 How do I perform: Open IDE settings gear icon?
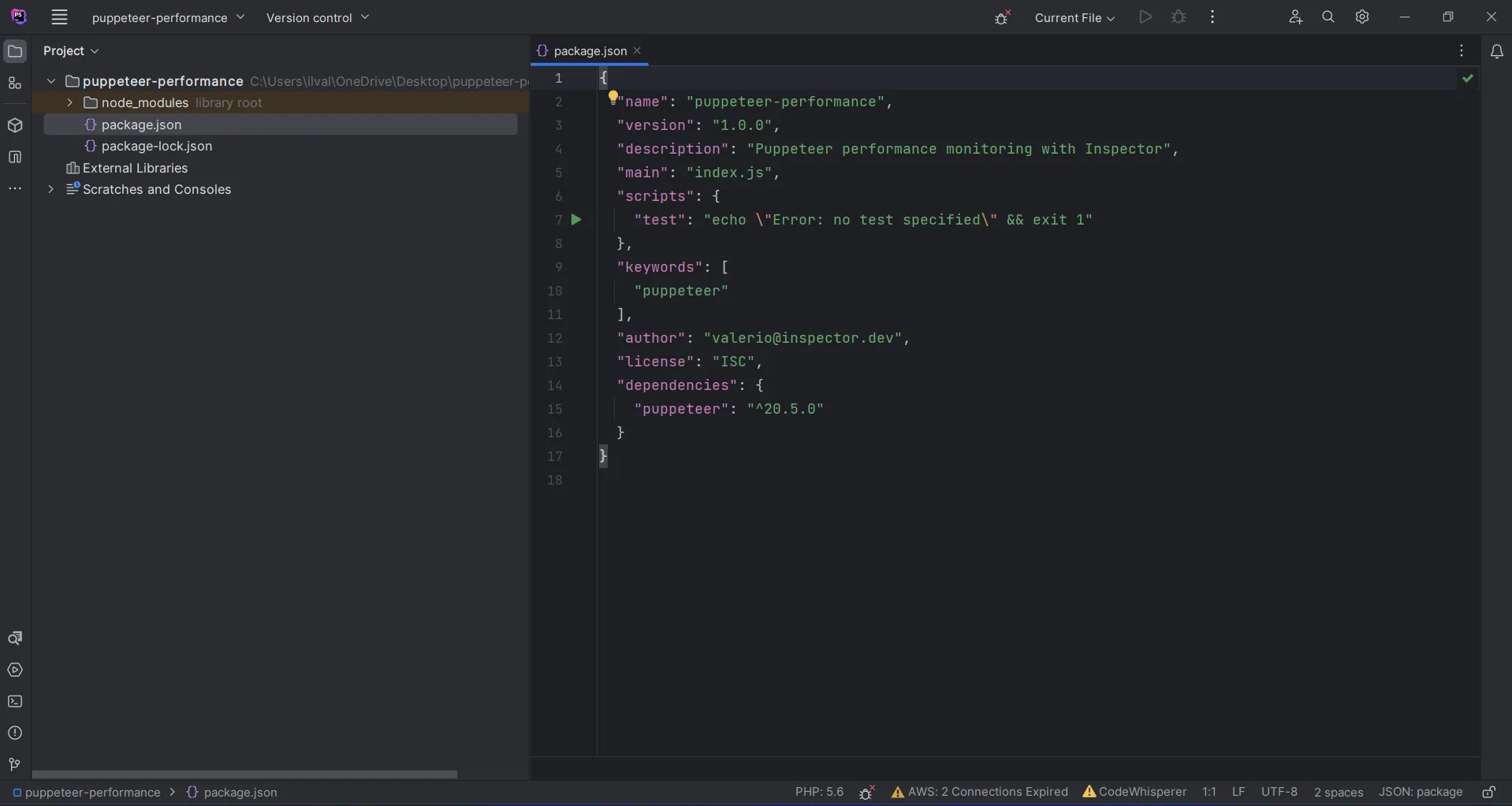[x=1362, y=17]
